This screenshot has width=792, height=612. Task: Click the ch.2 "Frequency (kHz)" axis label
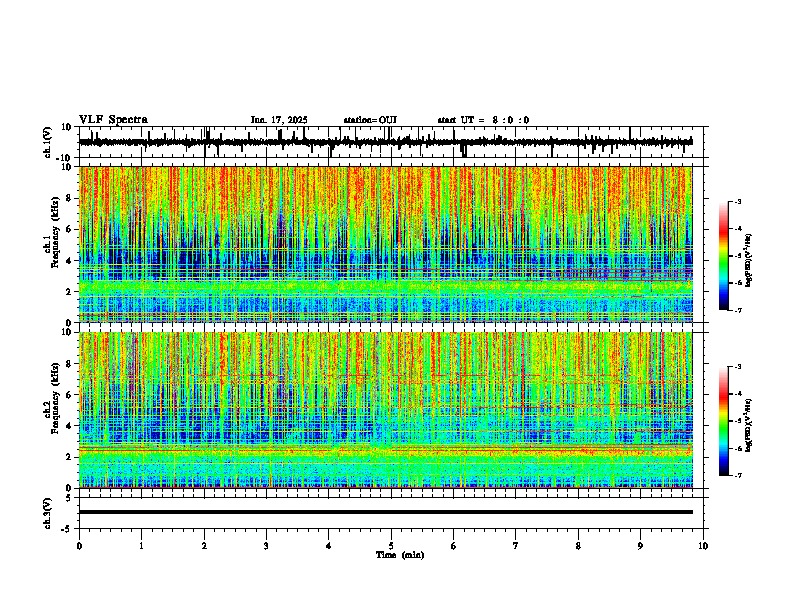(55, 398)
